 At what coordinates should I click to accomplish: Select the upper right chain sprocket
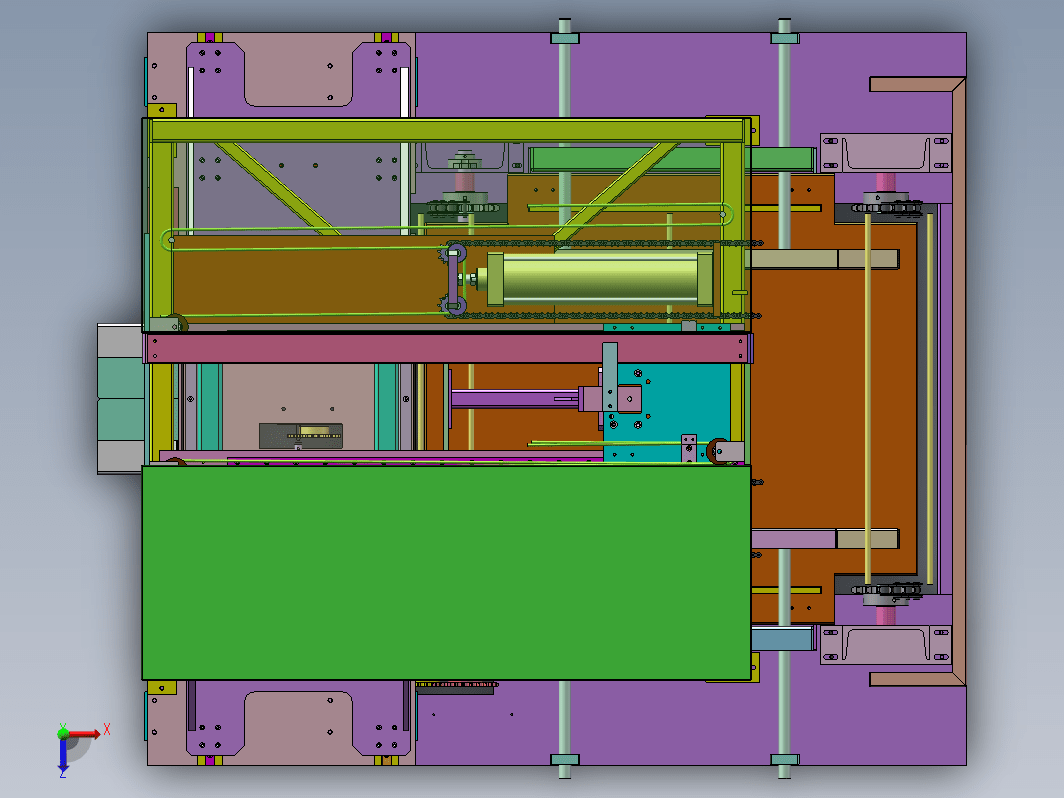[886, 206]
